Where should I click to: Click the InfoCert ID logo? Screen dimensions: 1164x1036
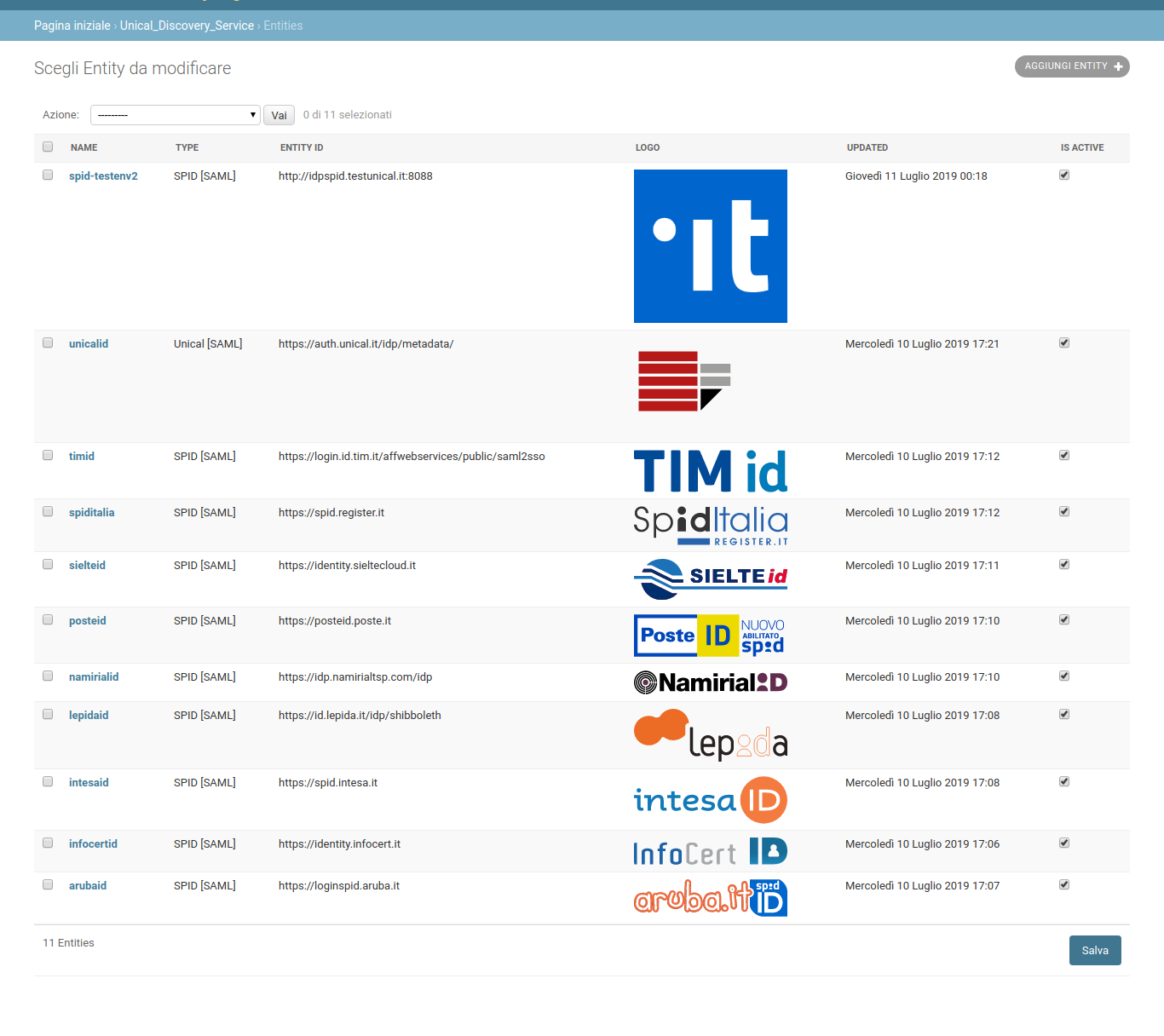(x=711, y=851)
